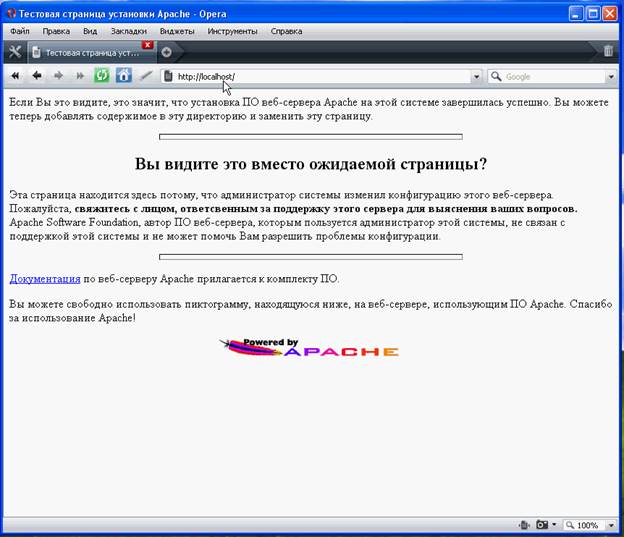Open the Закладки menu
624x537 pixels.
(x=129, y=31)
